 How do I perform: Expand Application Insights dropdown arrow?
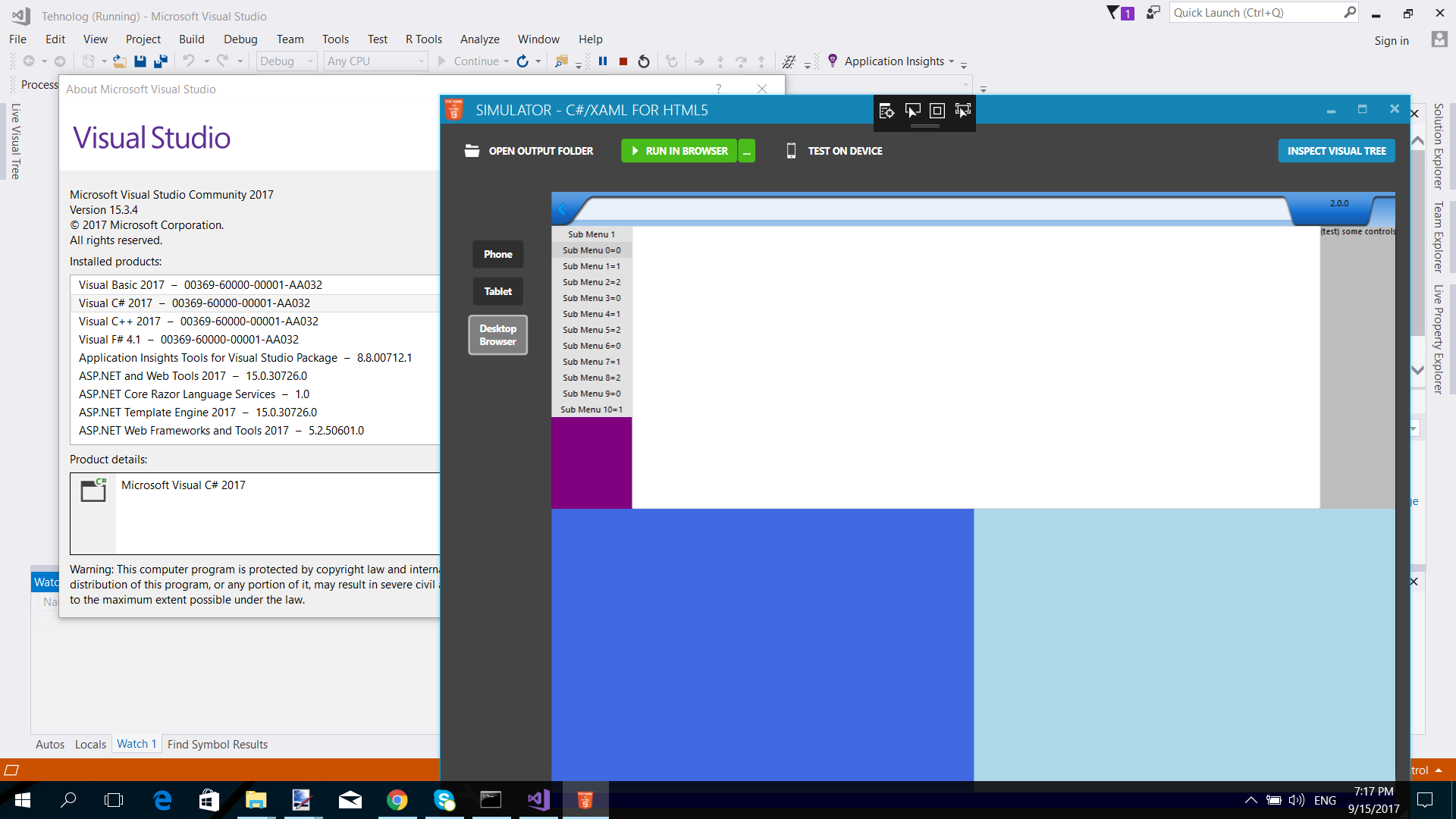951,61
